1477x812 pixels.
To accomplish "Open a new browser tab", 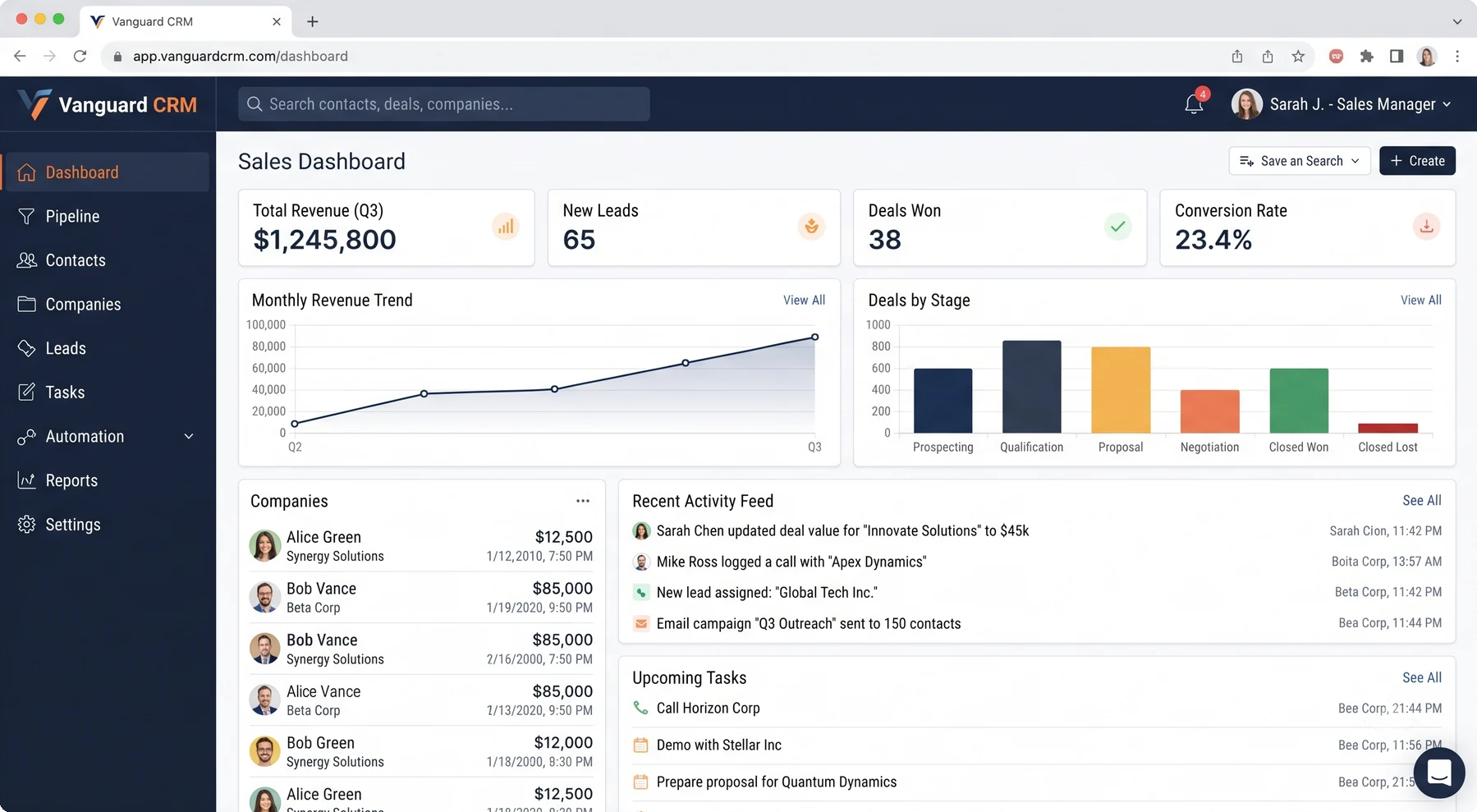I will [312, 21].
